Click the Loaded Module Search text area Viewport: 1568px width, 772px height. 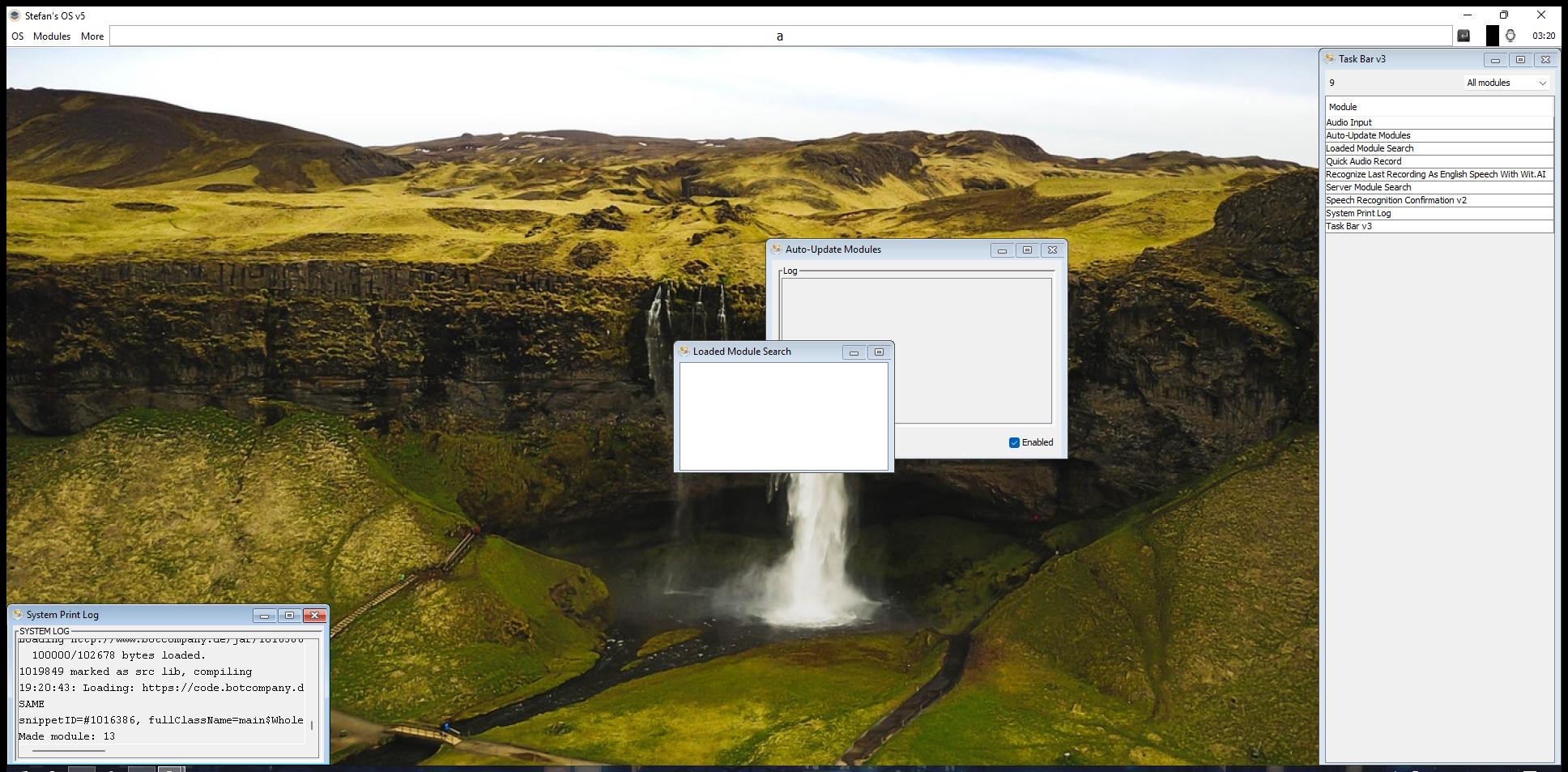pyautogui.click(x=783, y=416)
